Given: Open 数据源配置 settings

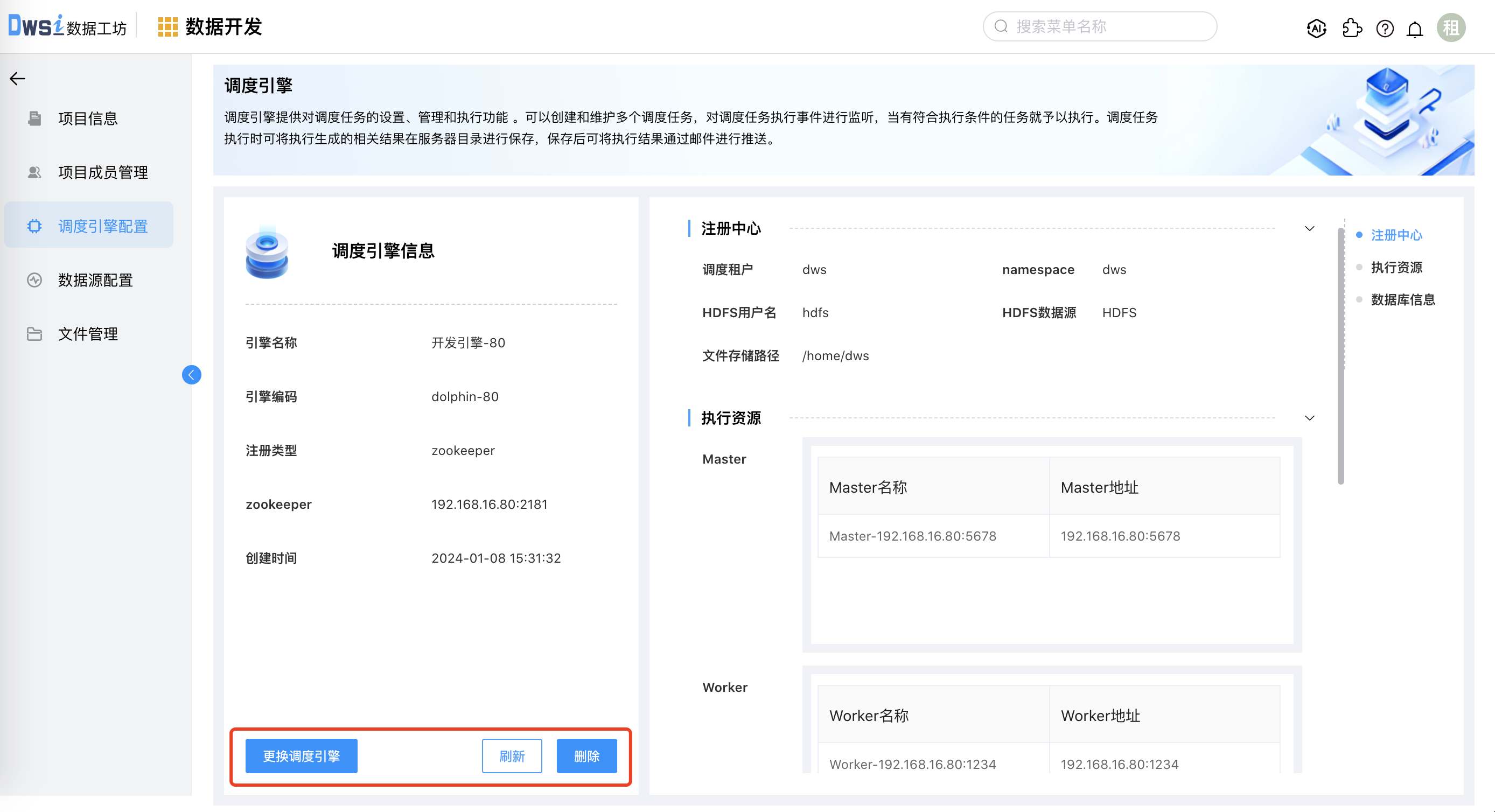Looking at the screenshot, I should 96,280.
